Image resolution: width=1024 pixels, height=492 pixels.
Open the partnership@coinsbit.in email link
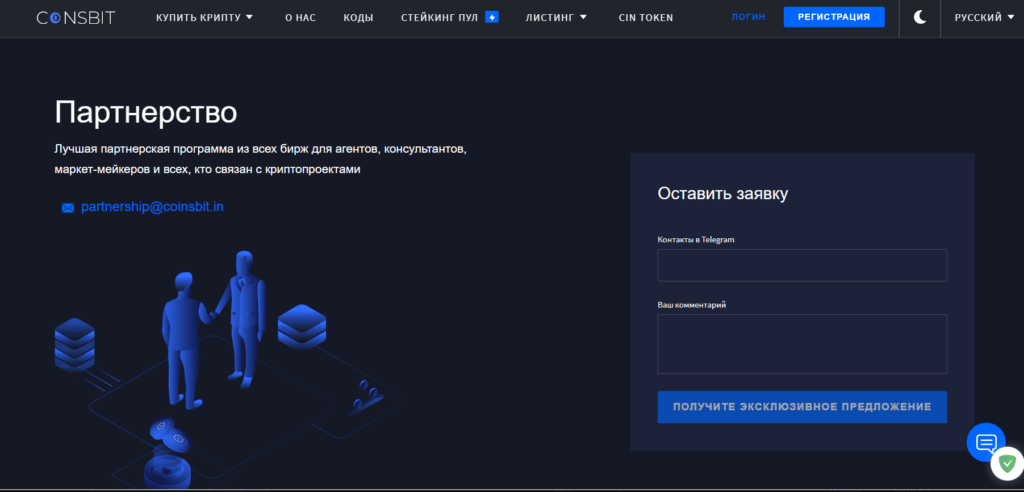(152, 207)
